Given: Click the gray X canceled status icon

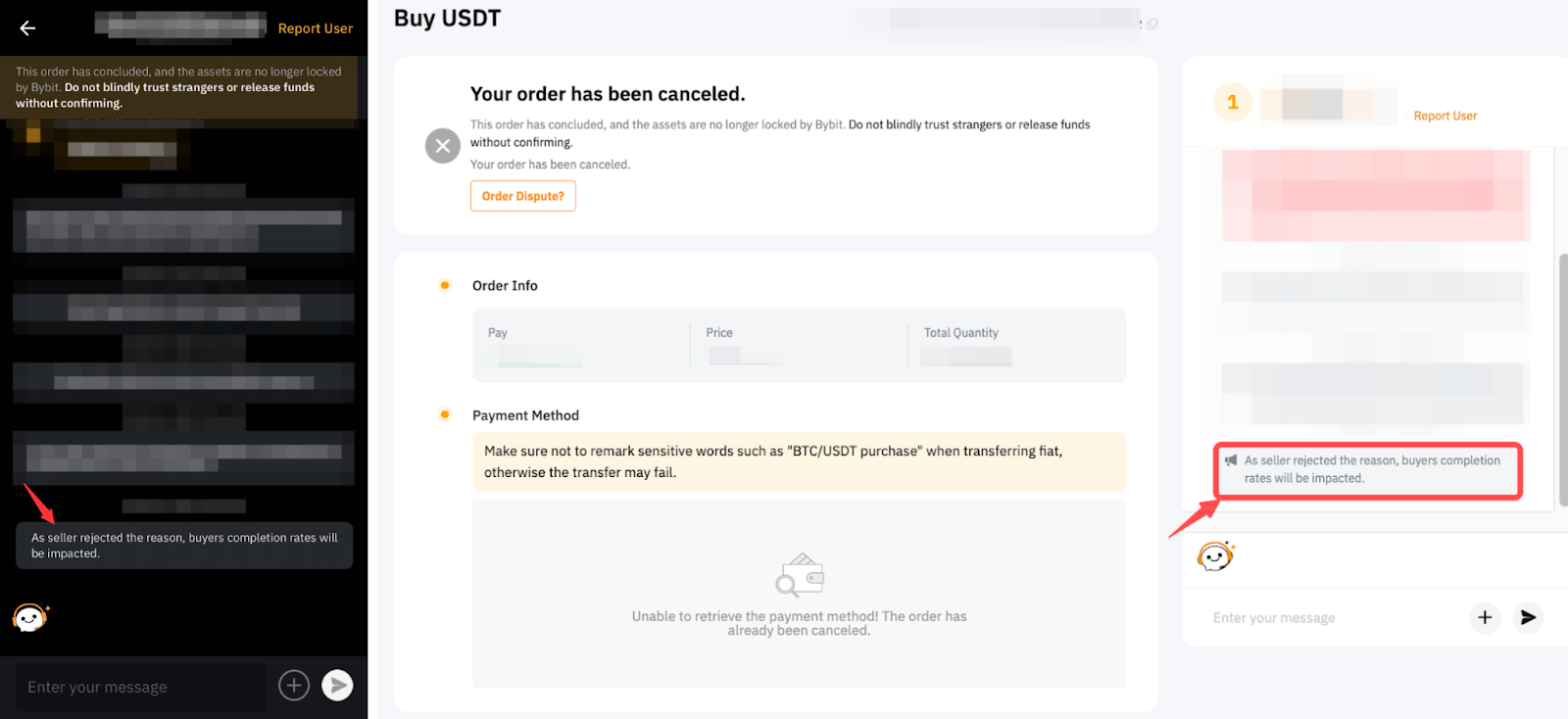Looking at the screenshot, I should pos(443,146).
